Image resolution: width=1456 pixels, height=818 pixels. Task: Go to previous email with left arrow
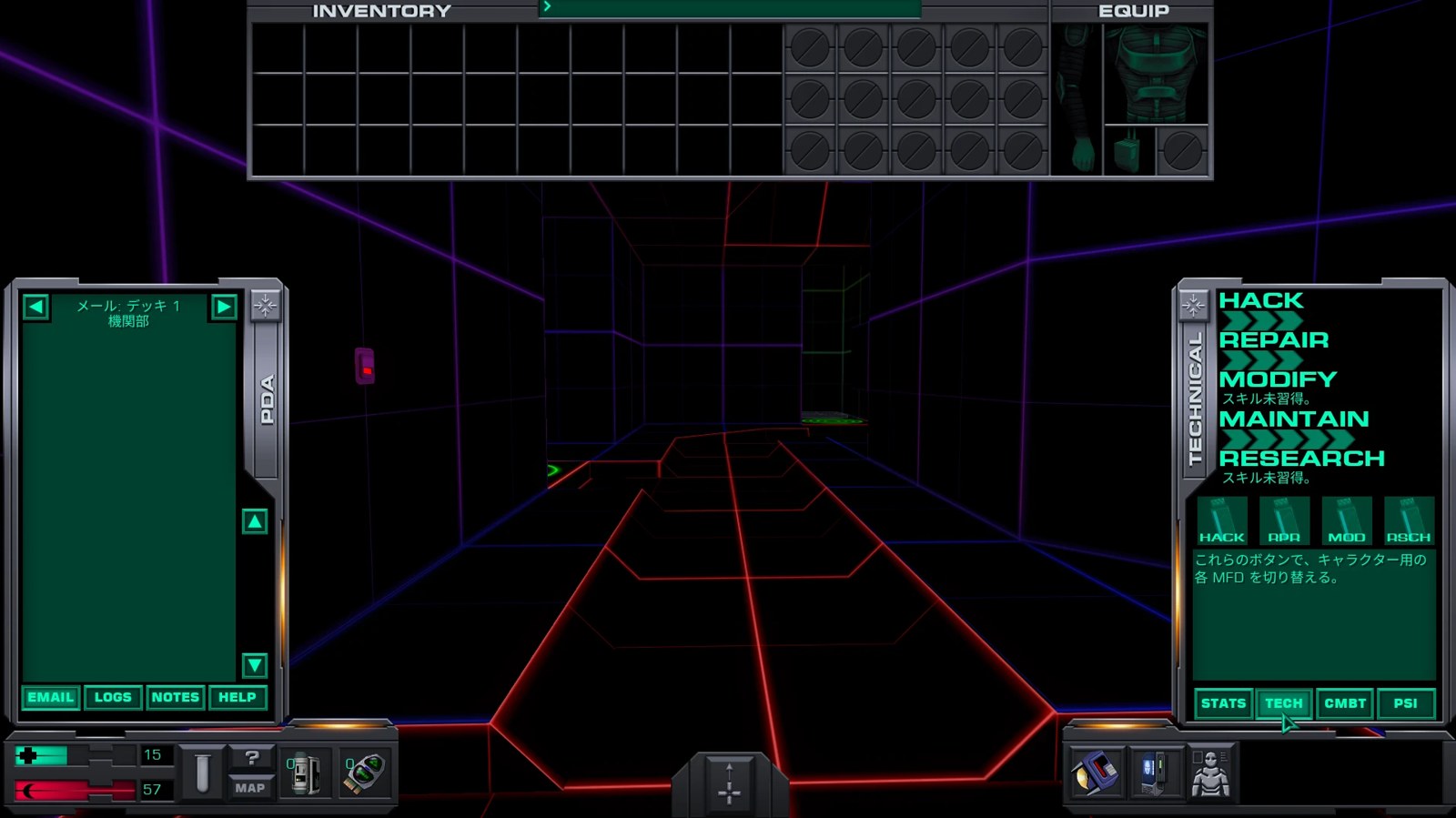pyautogui.click(x=35, y=307)
